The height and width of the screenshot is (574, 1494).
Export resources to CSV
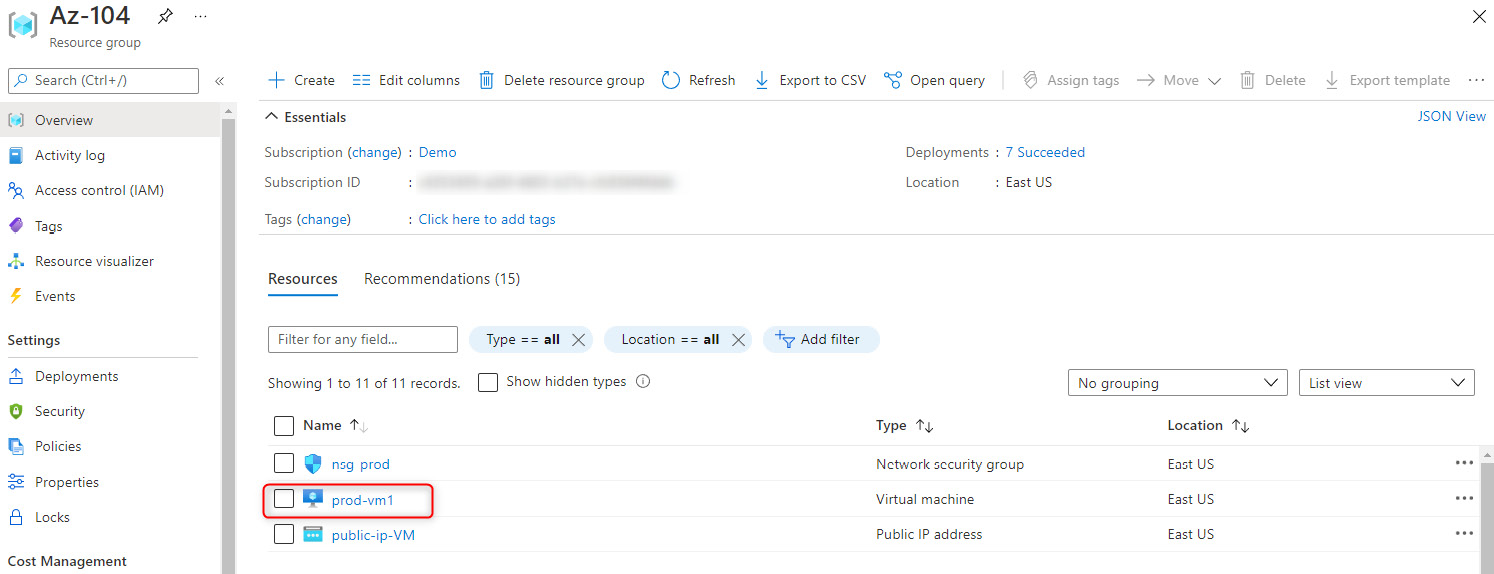810,80
